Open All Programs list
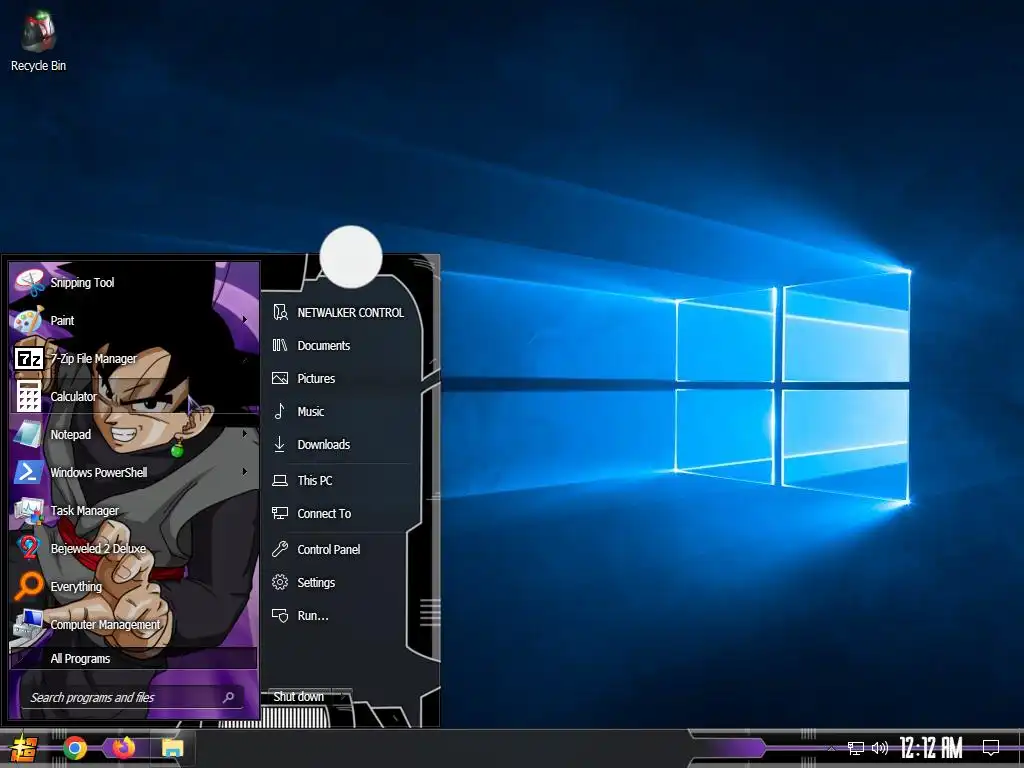 pyautogui.click(x=134, y=658)
